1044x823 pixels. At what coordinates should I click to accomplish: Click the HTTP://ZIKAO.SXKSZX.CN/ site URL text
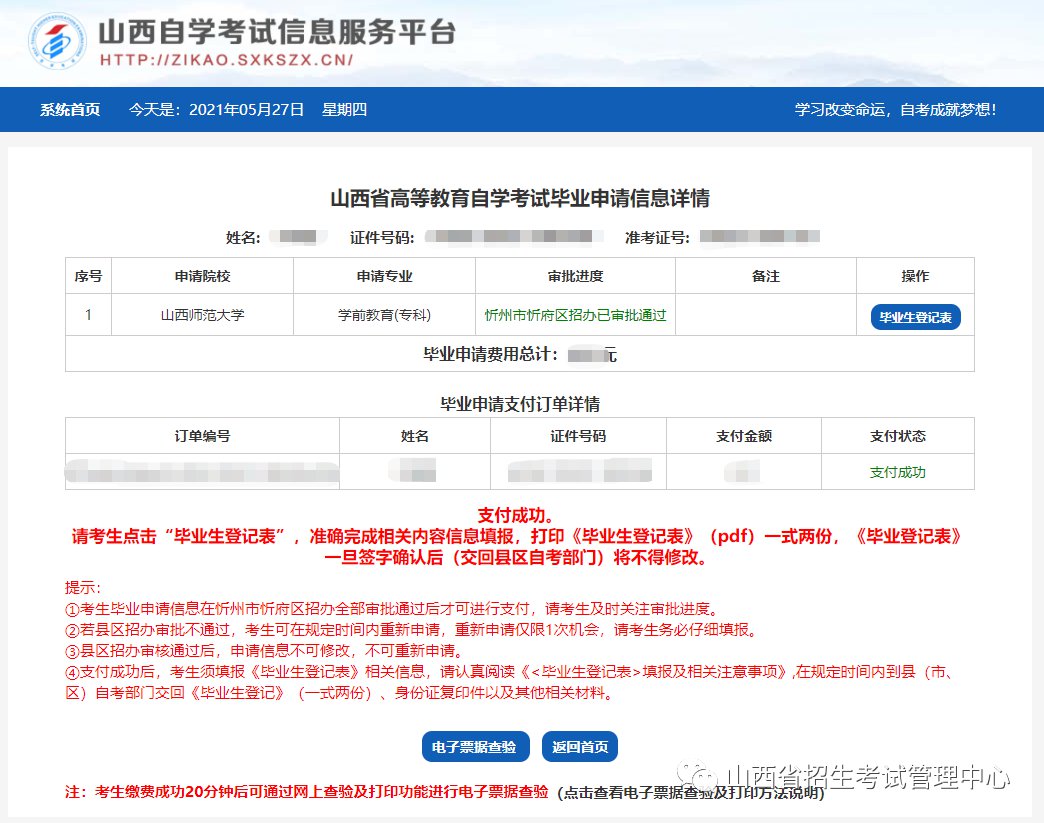226,60
